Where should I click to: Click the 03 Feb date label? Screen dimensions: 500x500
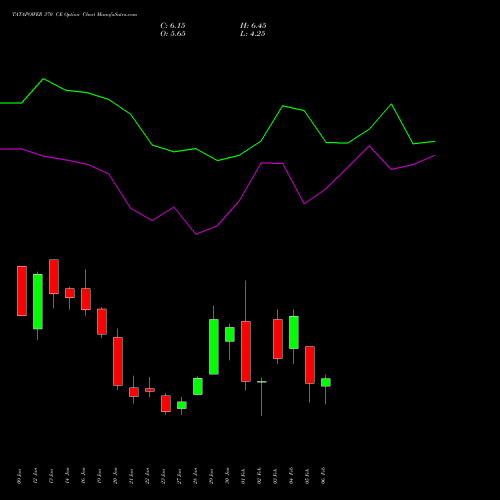[276, 476]
